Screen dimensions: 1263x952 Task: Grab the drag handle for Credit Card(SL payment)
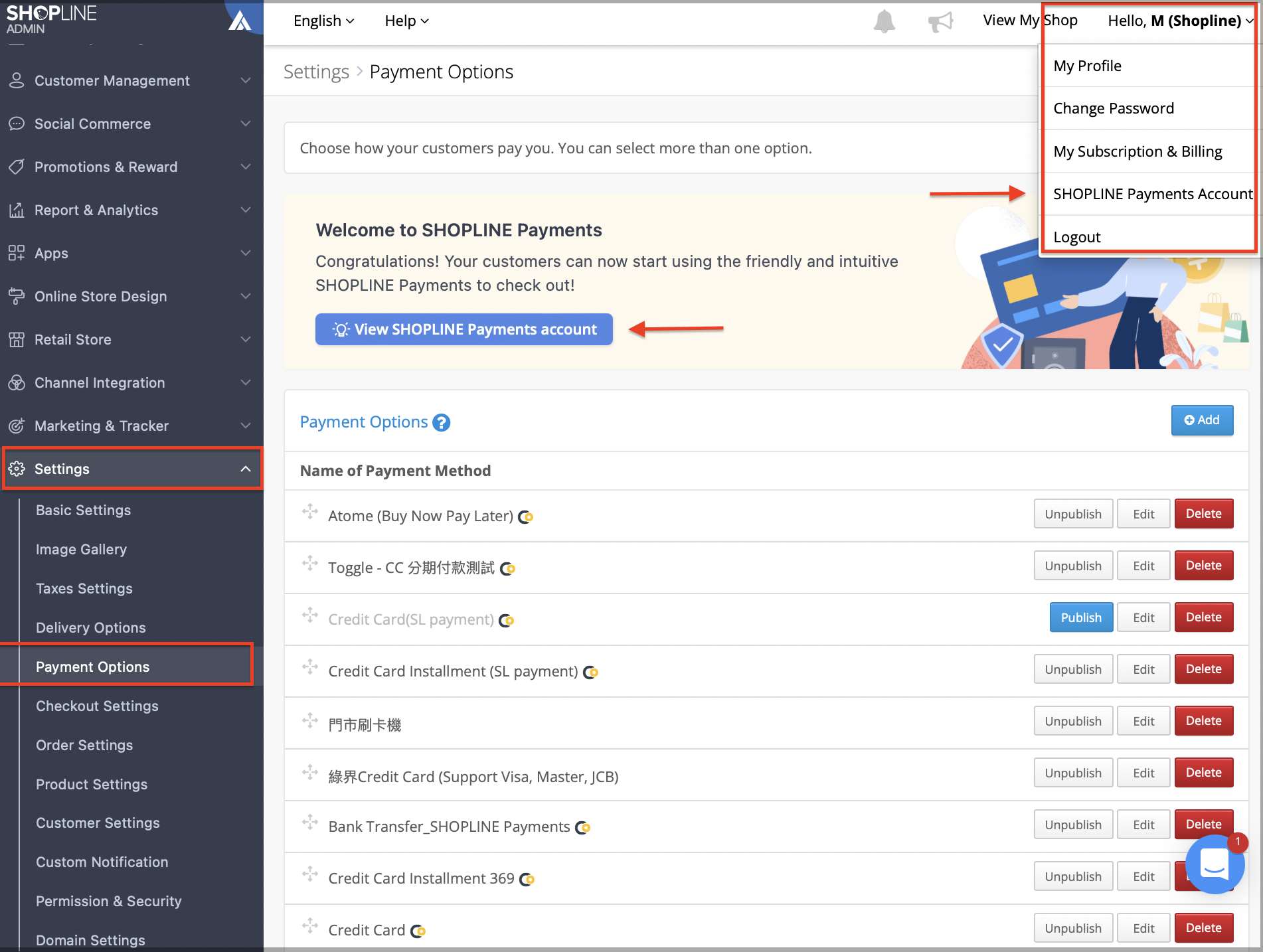pos(310,615)
